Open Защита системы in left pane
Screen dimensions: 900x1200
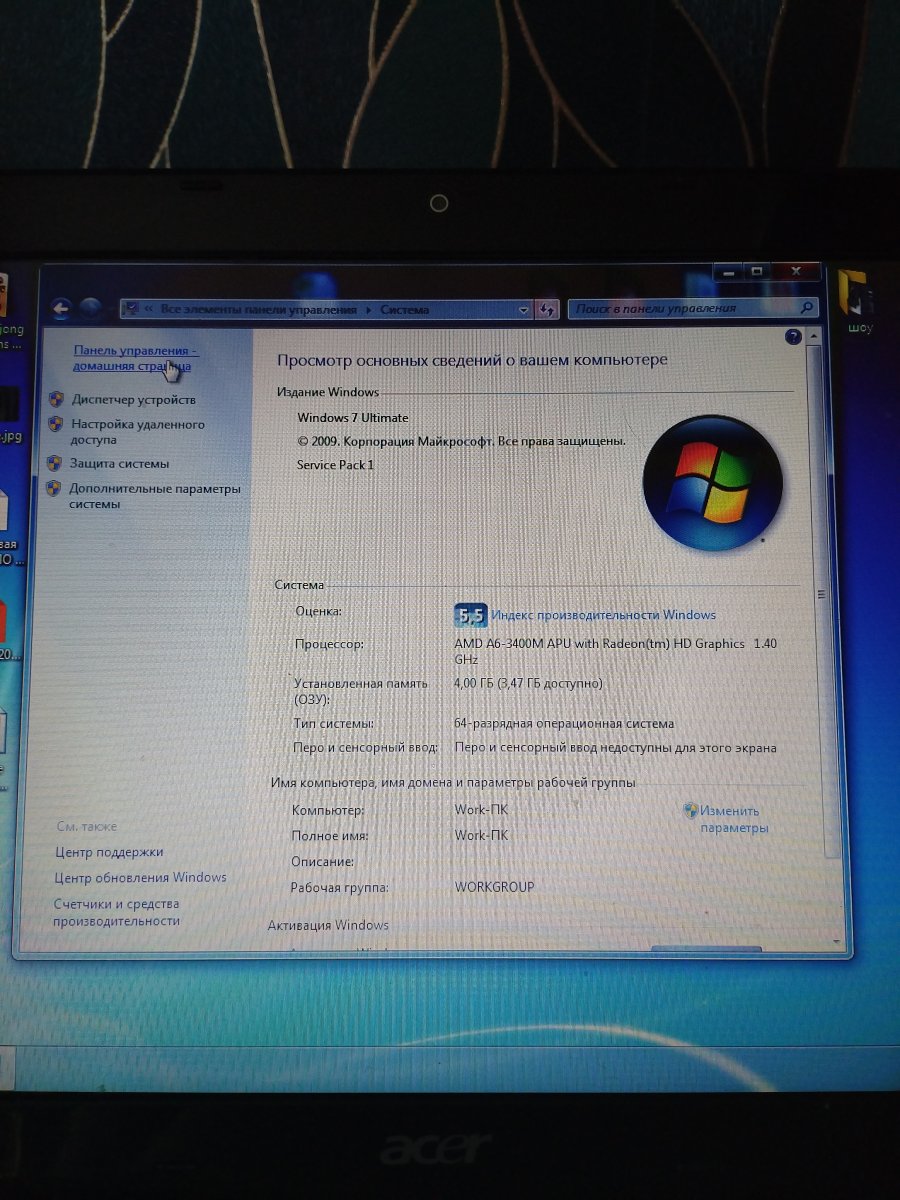click(119, 464)
